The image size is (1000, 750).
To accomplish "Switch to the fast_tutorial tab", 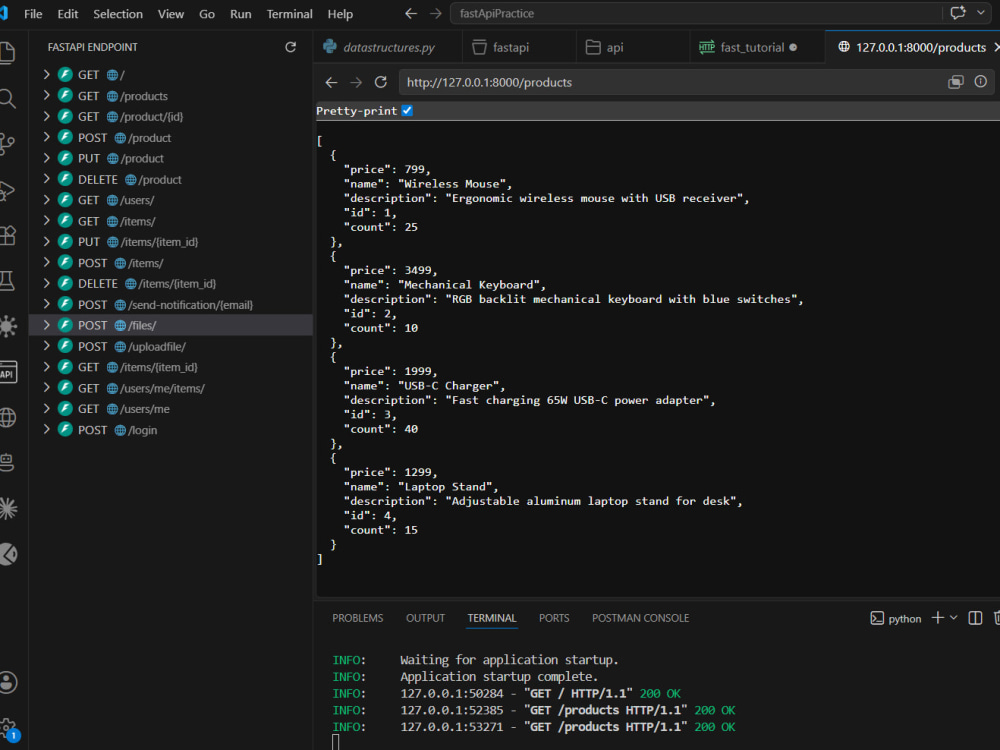I will 756,47.
